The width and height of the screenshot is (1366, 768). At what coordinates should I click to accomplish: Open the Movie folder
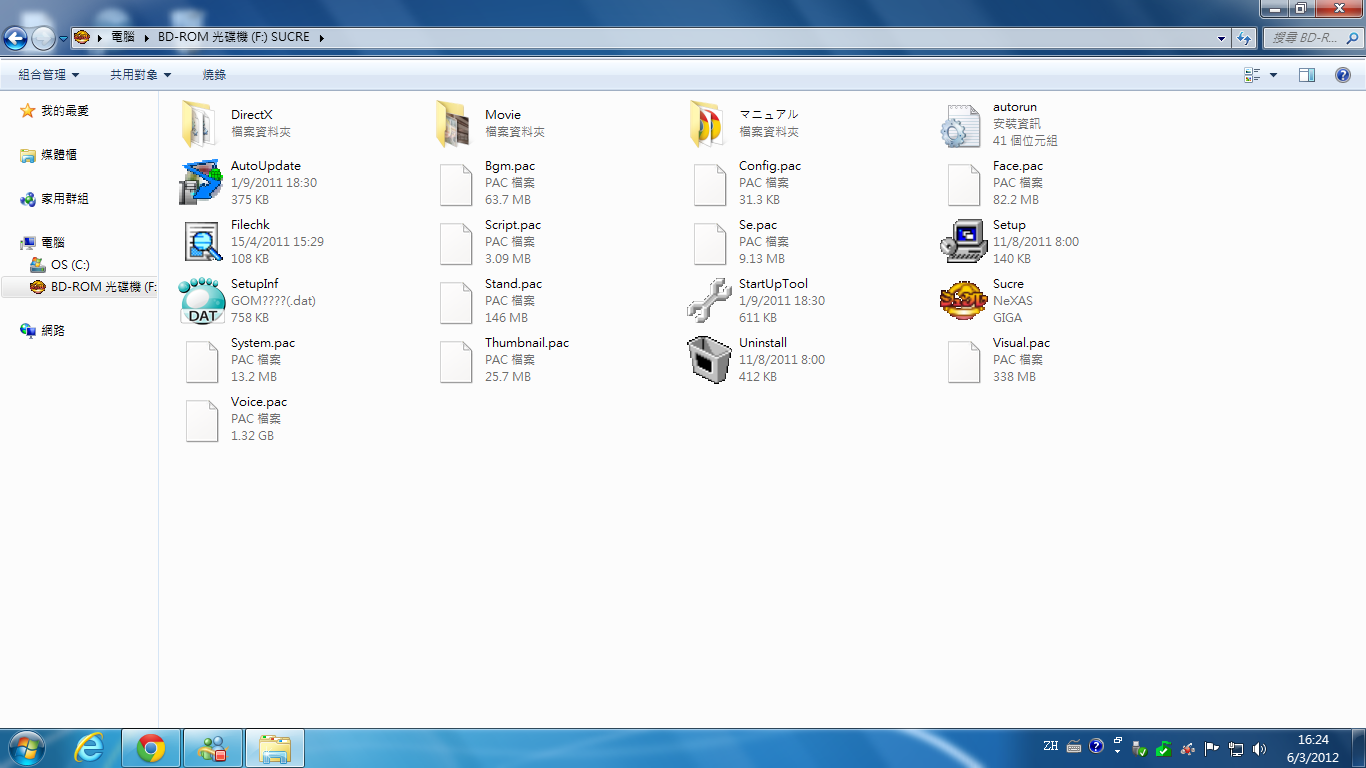pyautogui.click(x=455, y=124)
